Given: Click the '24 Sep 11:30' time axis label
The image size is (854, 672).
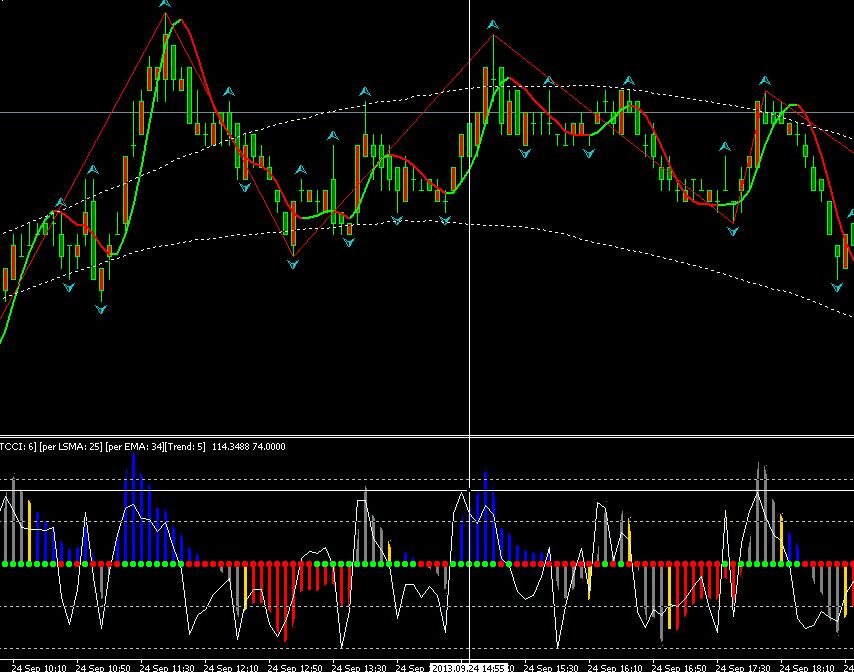Looking at the screenshot, I should [168, 666].
